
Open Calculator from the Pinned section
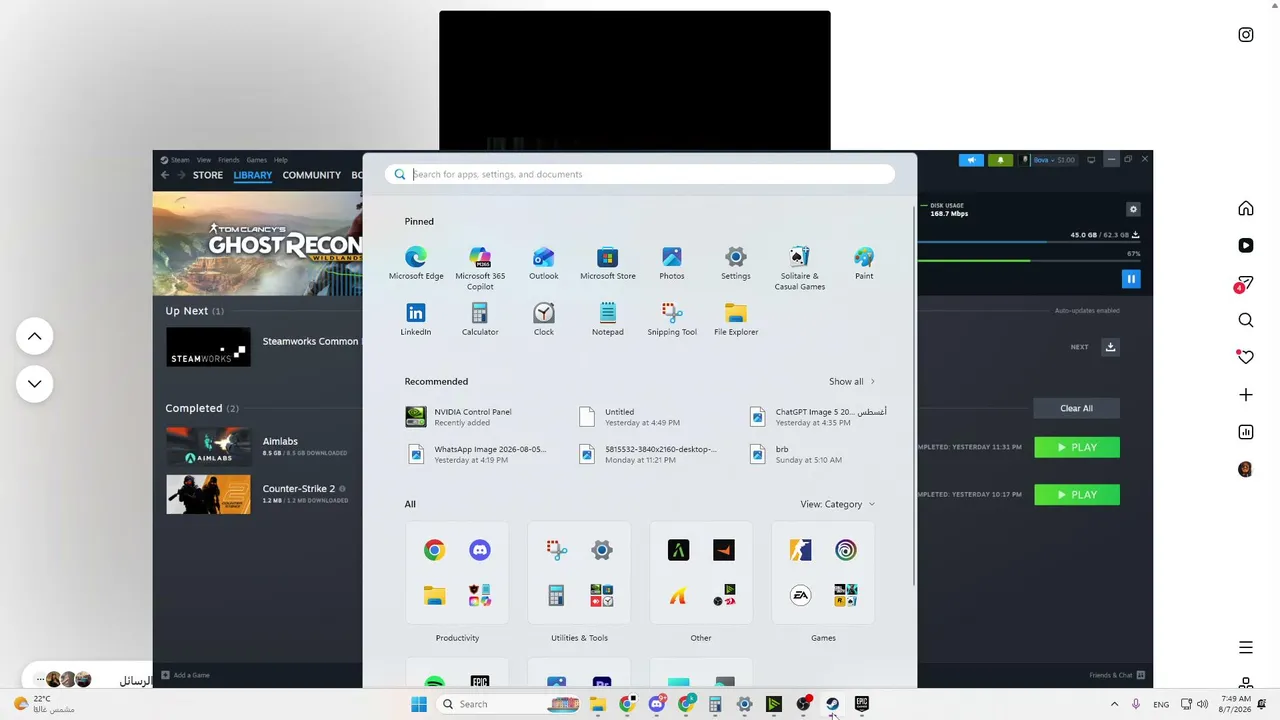[480, 319]
